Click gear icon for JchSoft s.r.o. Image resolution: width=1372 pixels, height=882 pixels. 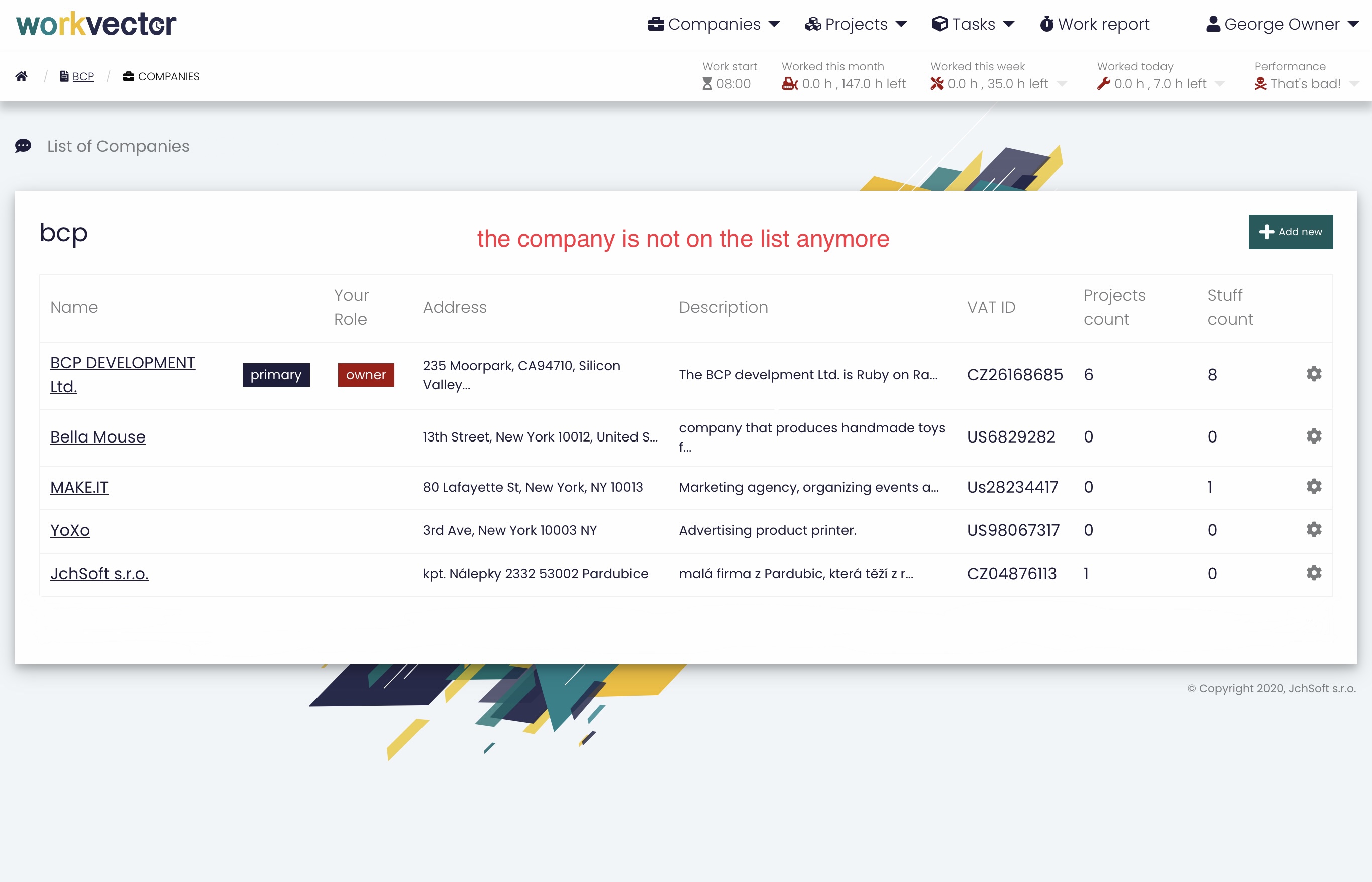point(1314,573)
